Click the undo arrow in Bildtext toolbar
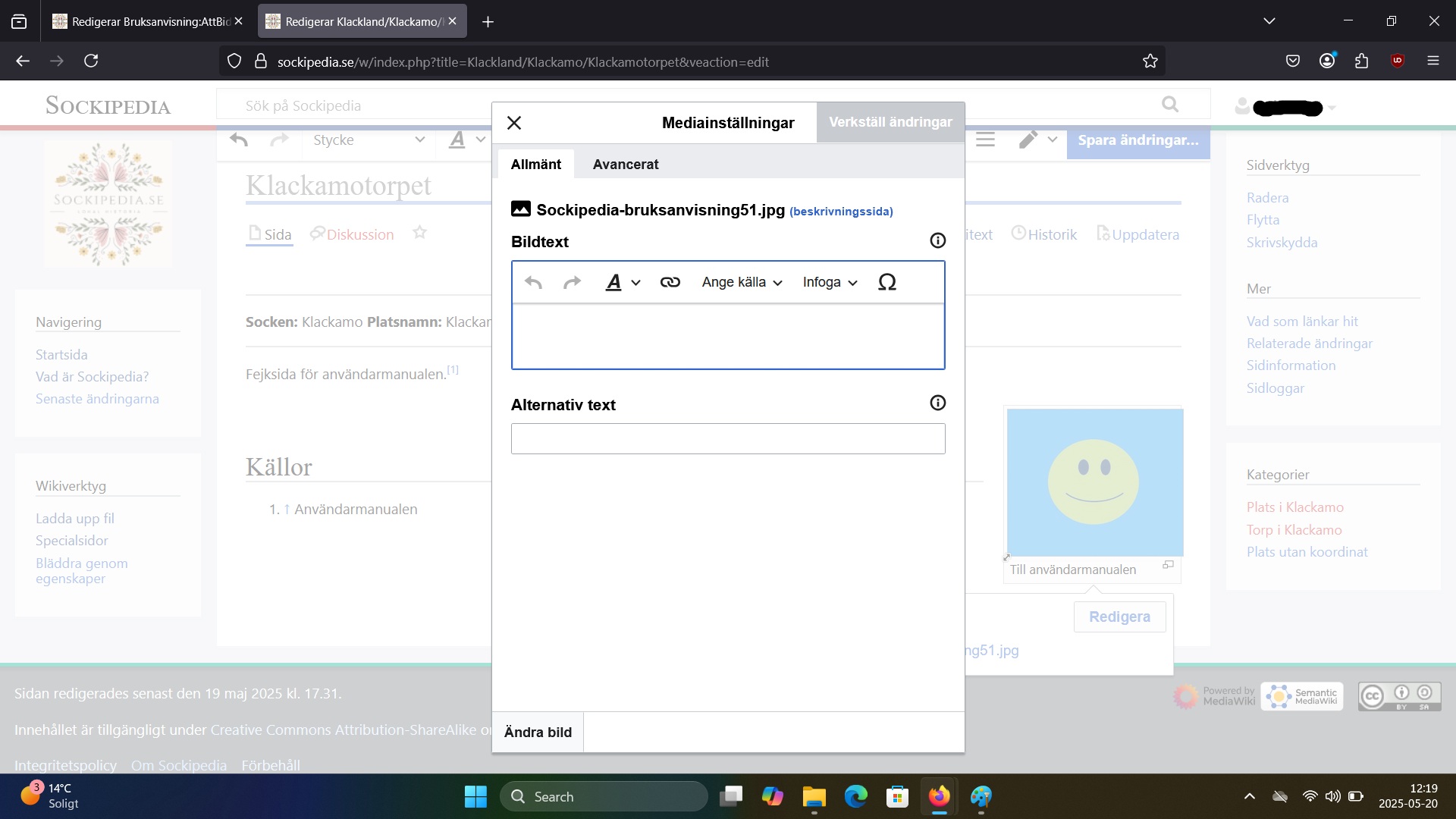Viewport: 1456px width, 819px height. 533,282
